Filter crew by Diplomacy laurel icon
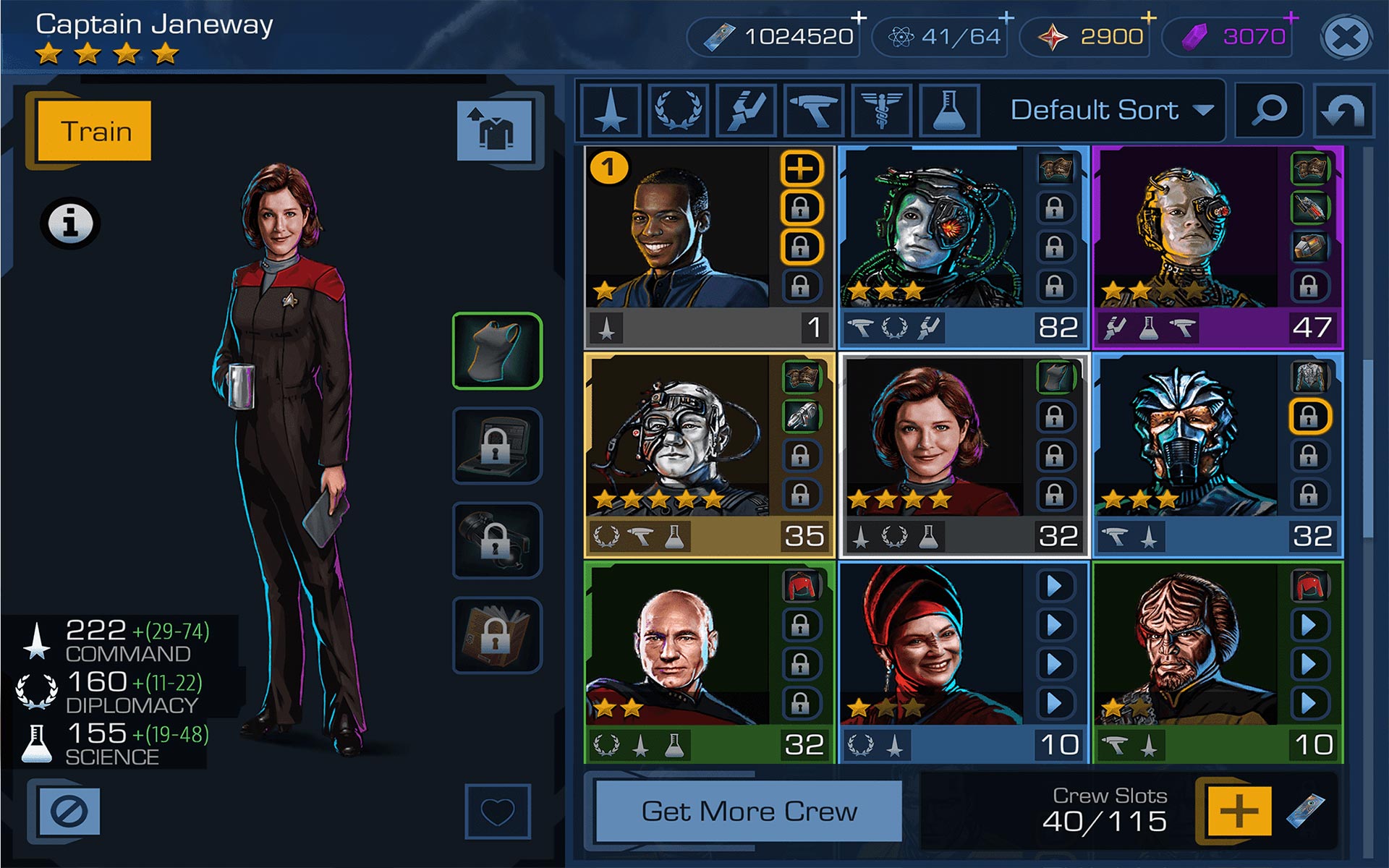1389x868 pixels. coord(678,111)
